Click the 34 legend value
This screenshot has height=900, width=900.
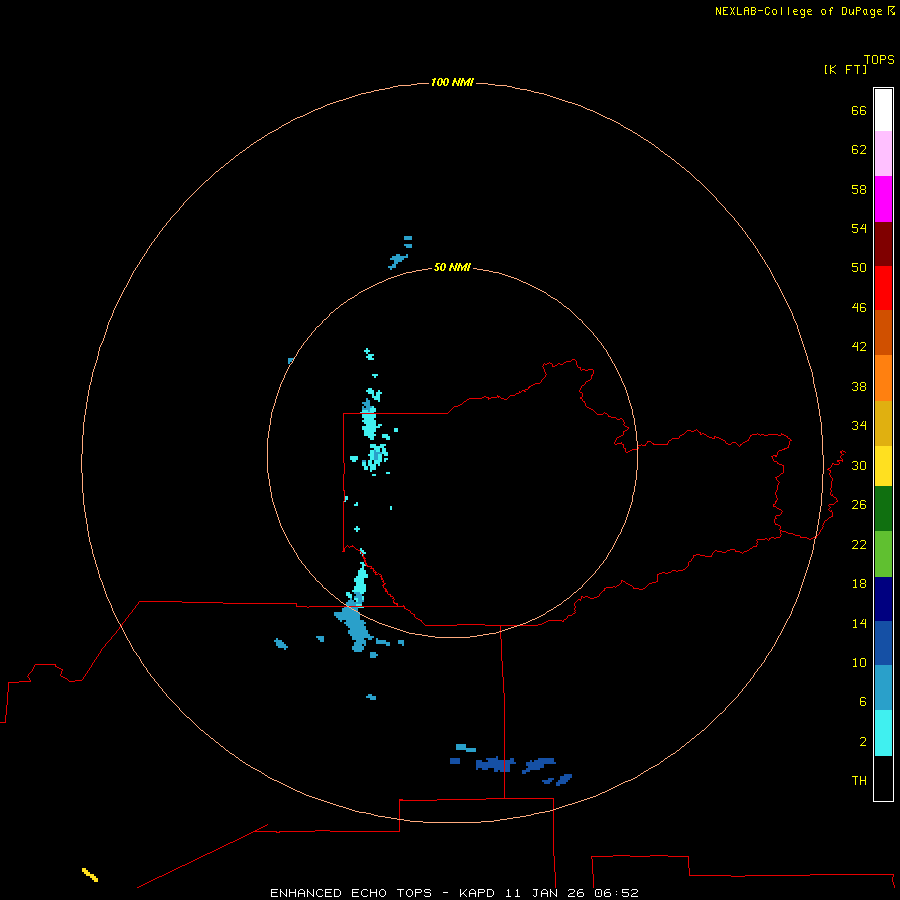859,426
